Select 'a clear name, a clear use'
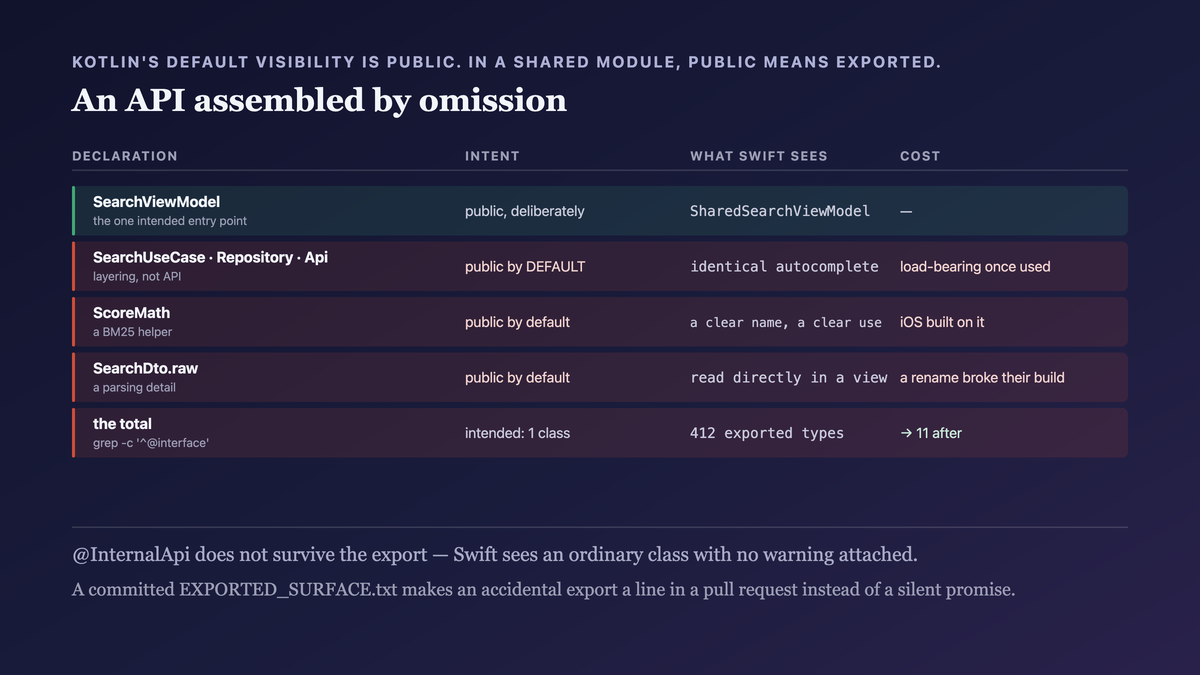 tap(786, 322)
